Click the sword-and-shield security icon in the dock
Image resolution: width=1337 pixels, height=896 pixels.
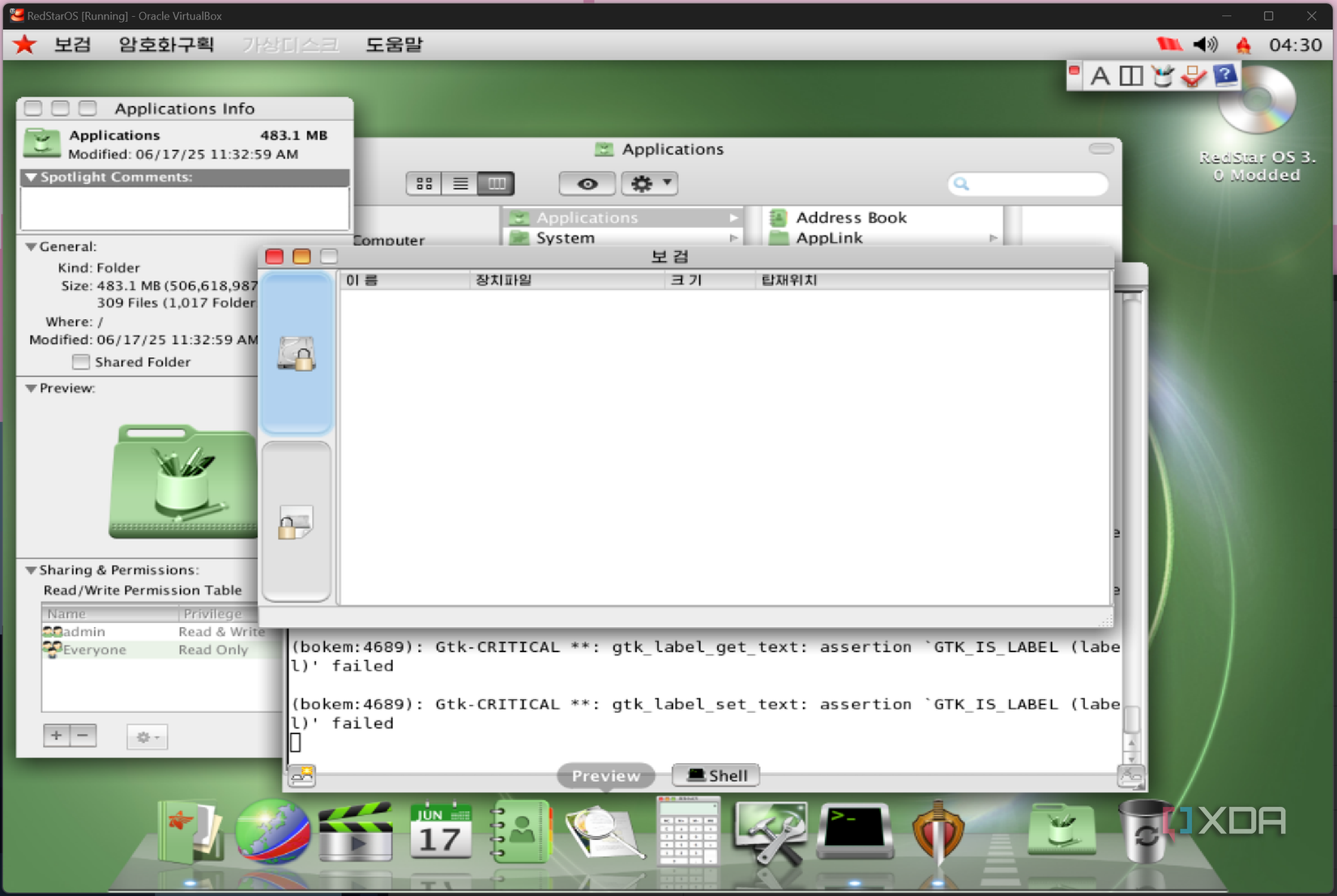click(x=938, y=832)
